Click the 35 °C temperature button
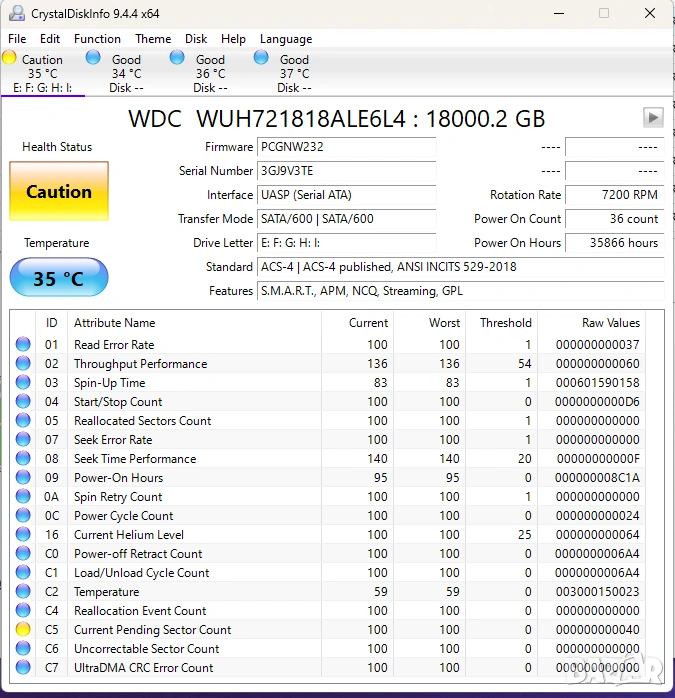 [58, 278]
